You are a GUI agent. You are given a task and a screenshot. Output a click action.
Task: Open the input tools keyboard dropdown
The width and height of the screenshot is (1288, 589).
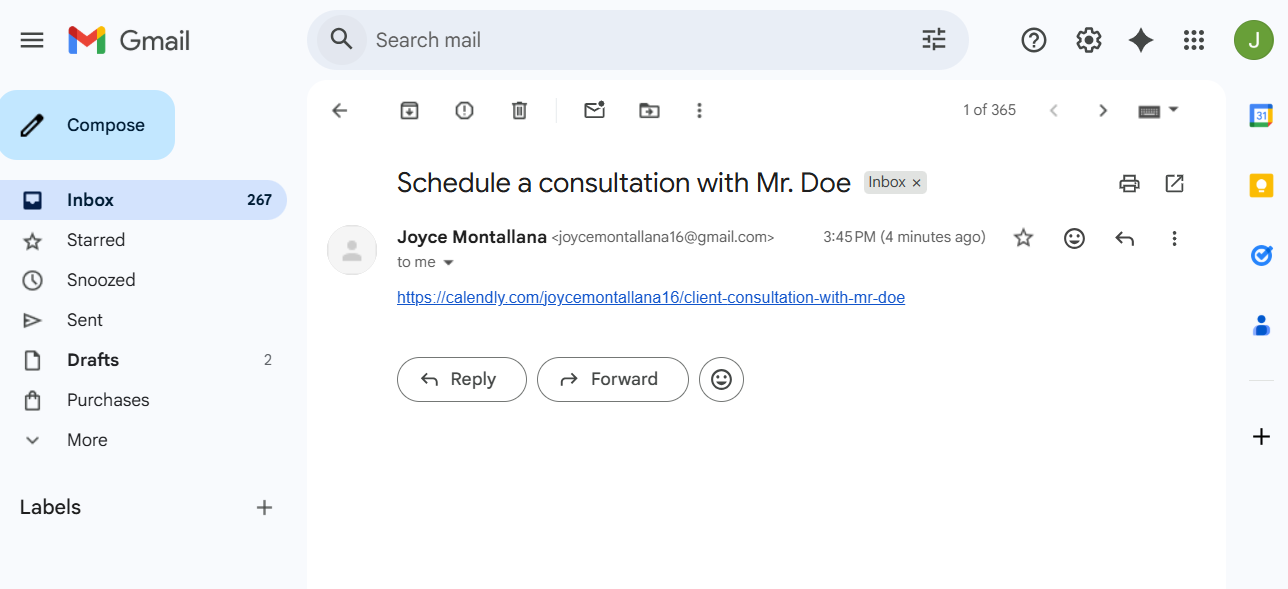[1173, 110]
